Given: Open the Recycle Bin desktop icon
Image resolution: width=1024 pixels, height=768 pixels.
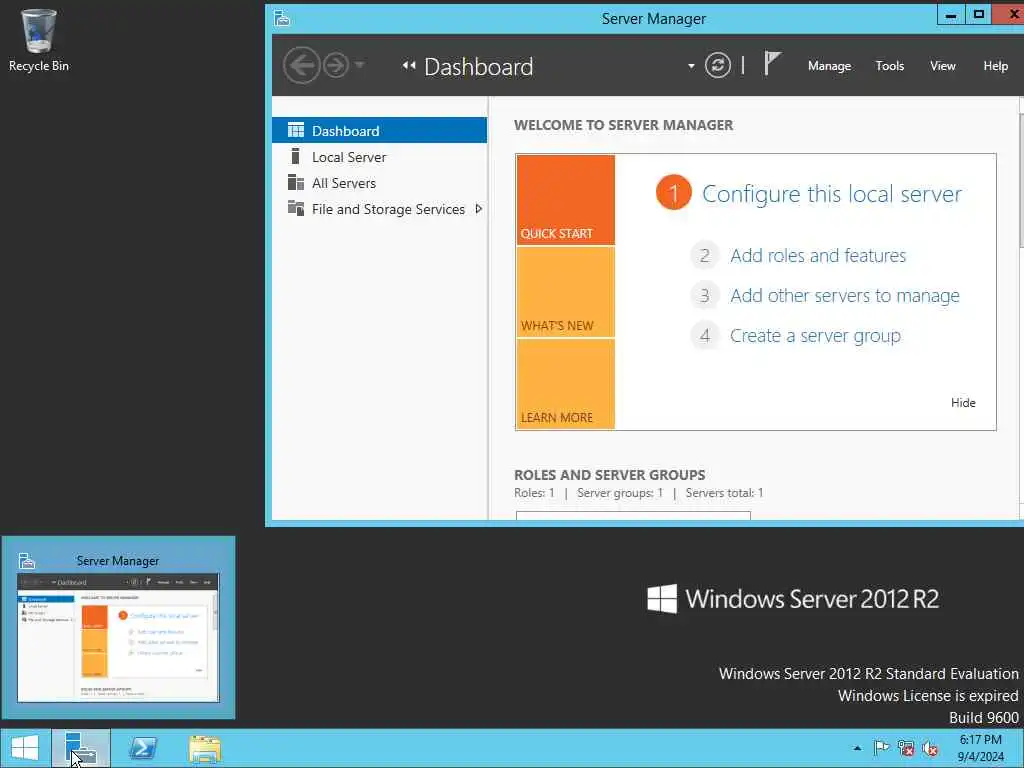Looking at the screenshot, I should [x=39, y=40].
